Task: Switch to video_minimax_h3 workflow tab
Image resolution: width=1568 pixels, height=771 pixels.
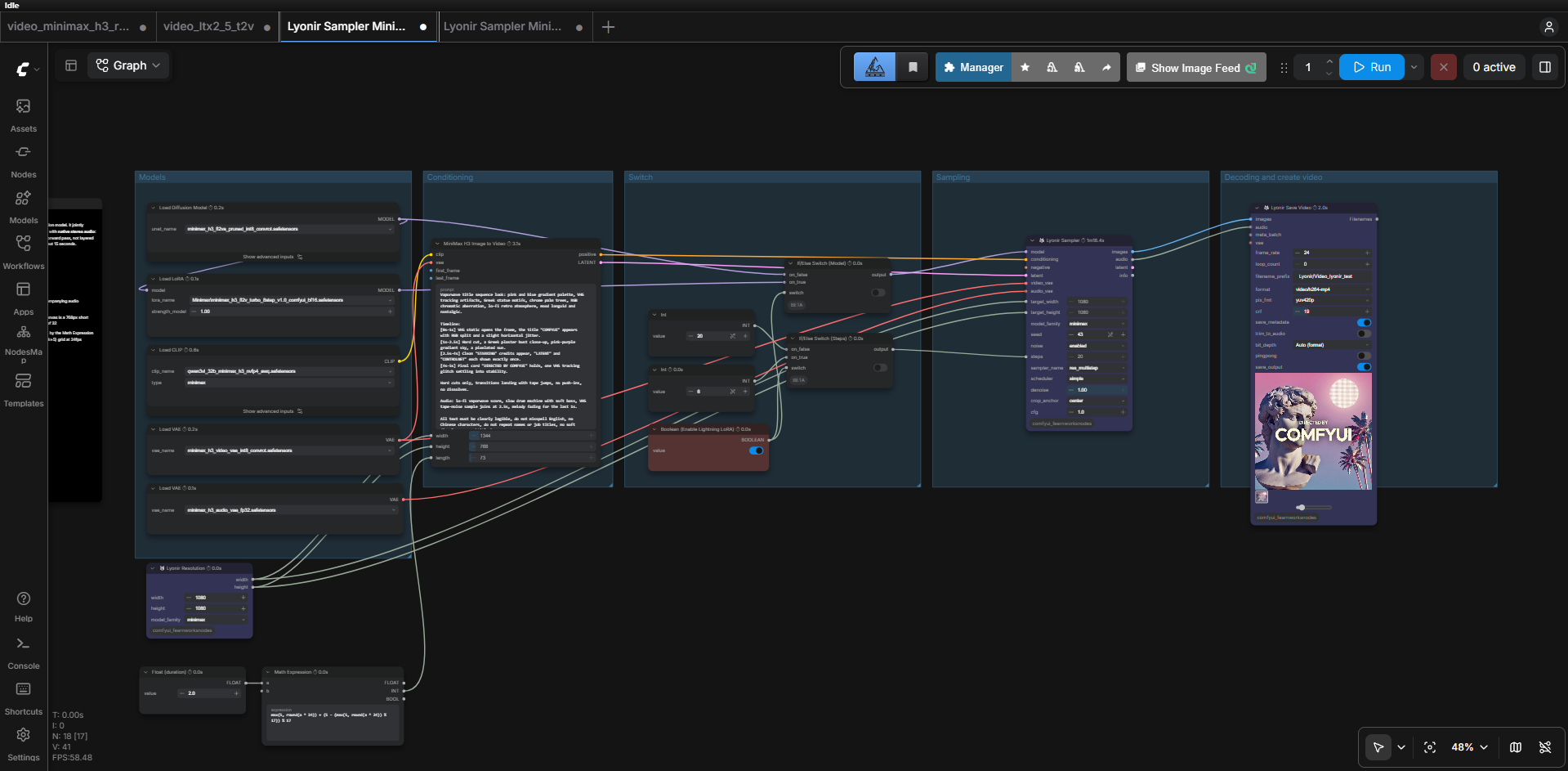Action: tap(77, 27)
